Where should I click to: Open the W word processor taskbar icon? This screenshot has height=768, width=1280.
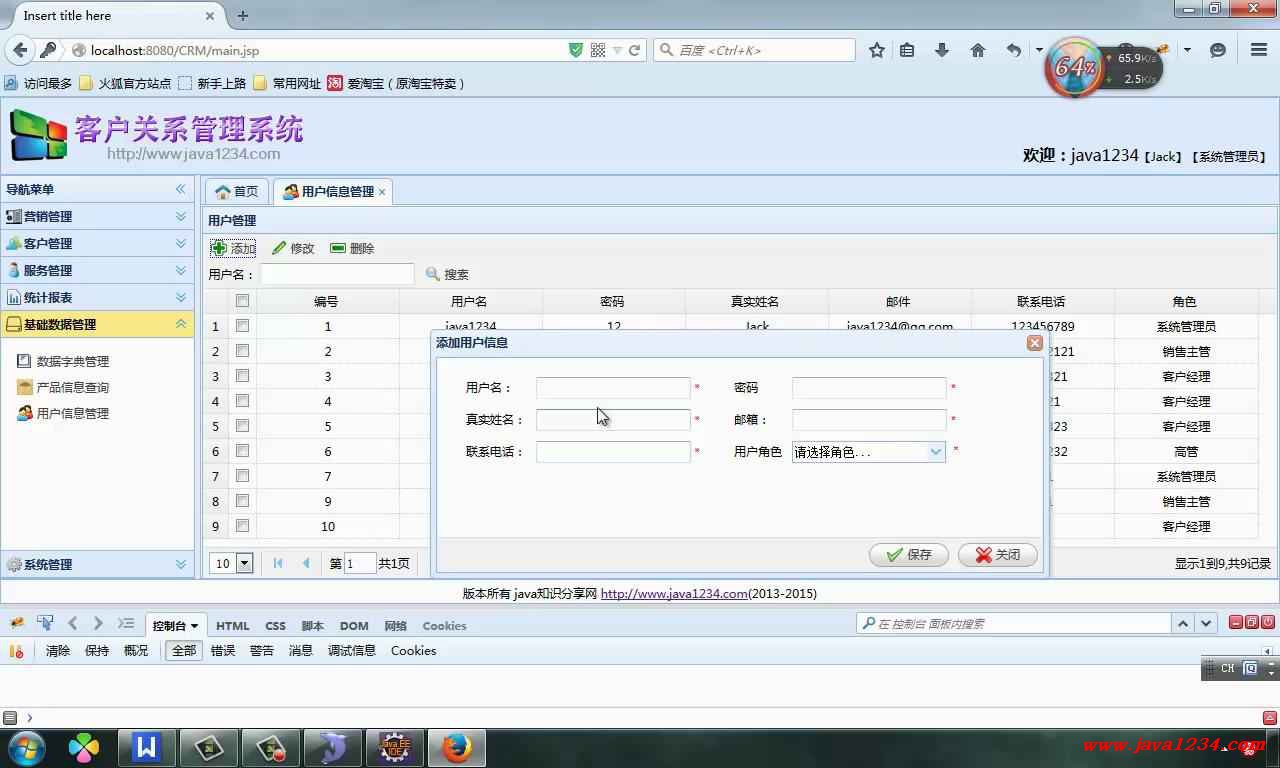point(147,747)
